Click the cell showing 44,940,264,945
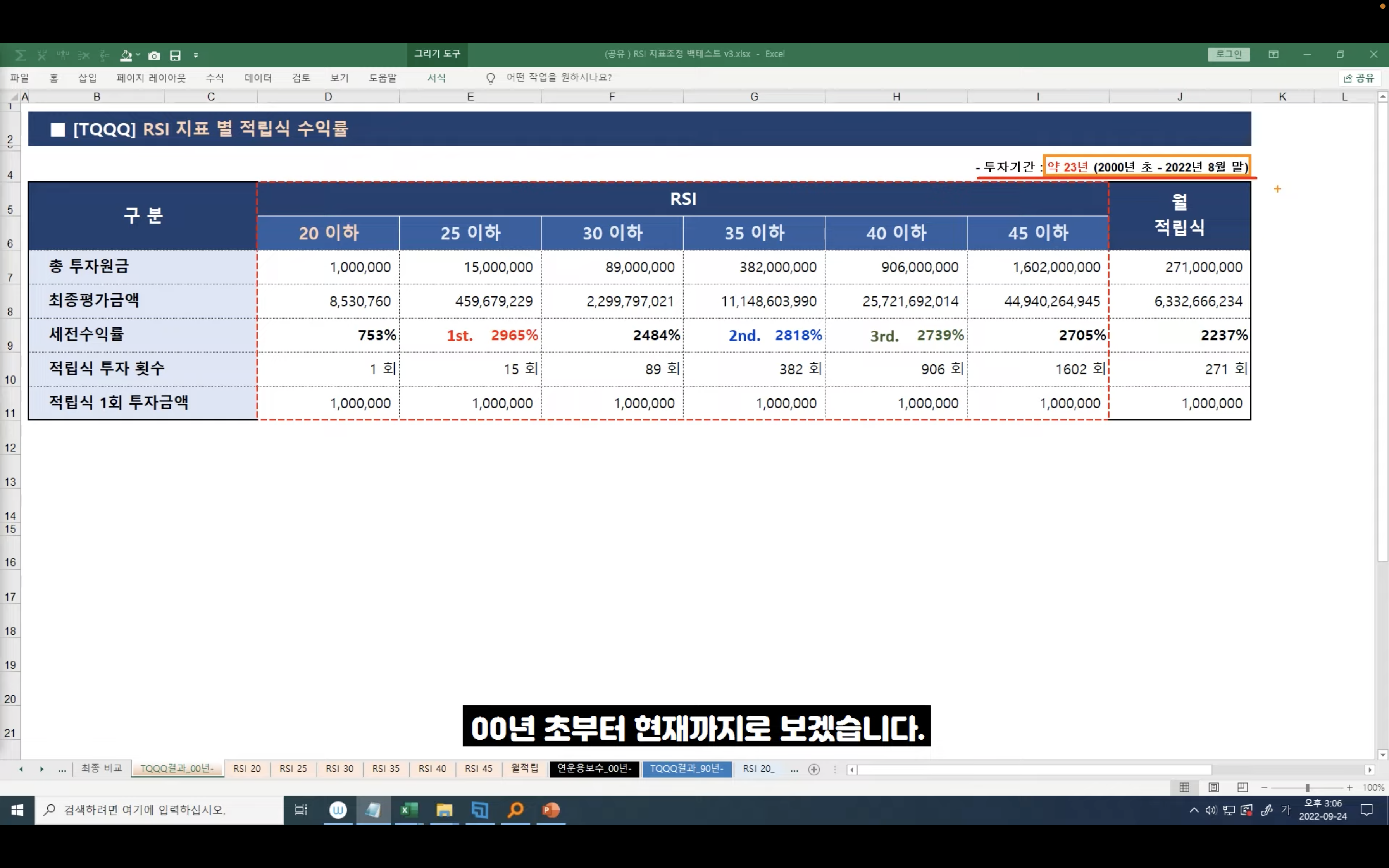1389x868 pixels. 1038,301
